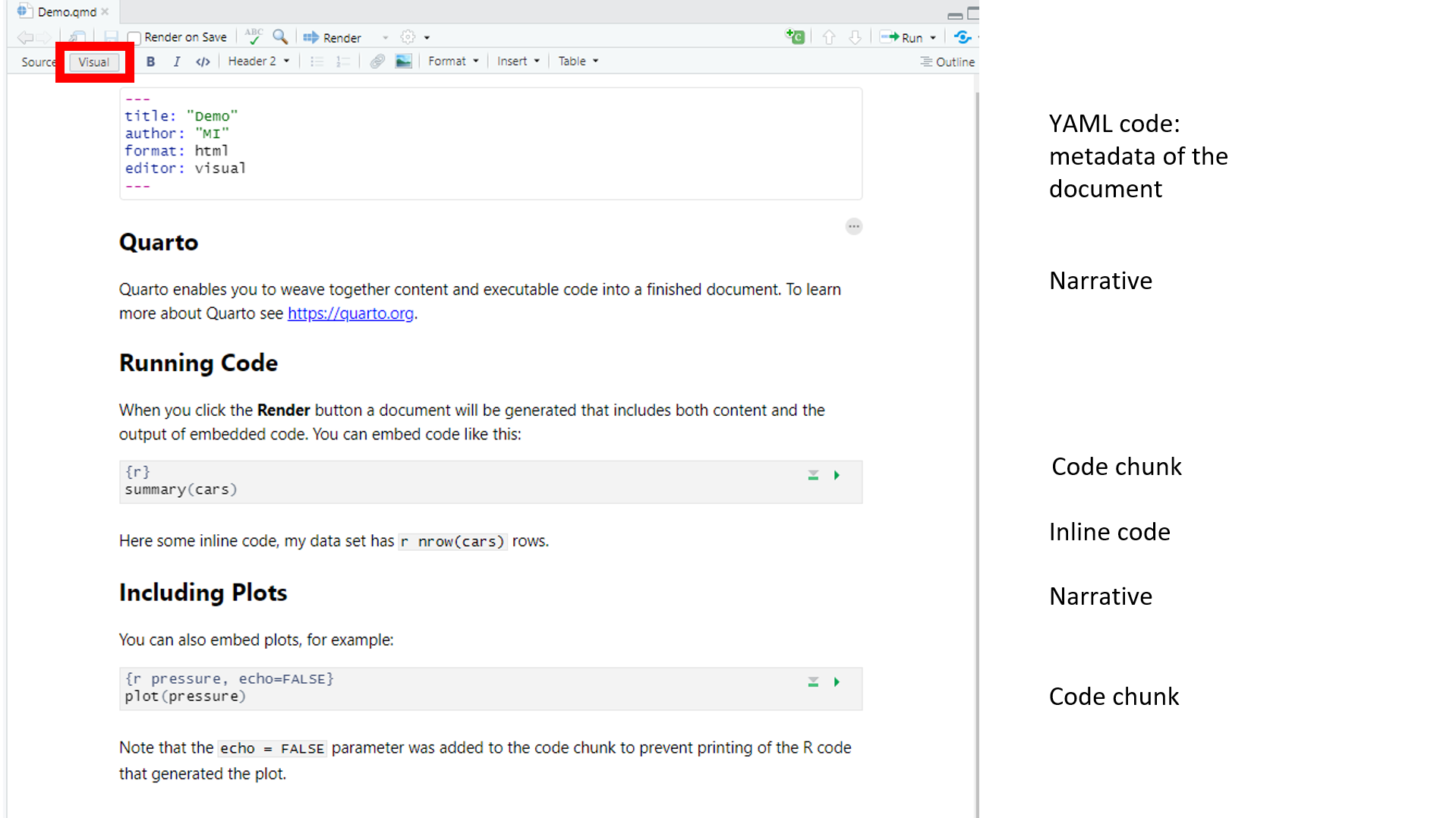
Task: Insert a new code chunk
Action: (795, 36)
